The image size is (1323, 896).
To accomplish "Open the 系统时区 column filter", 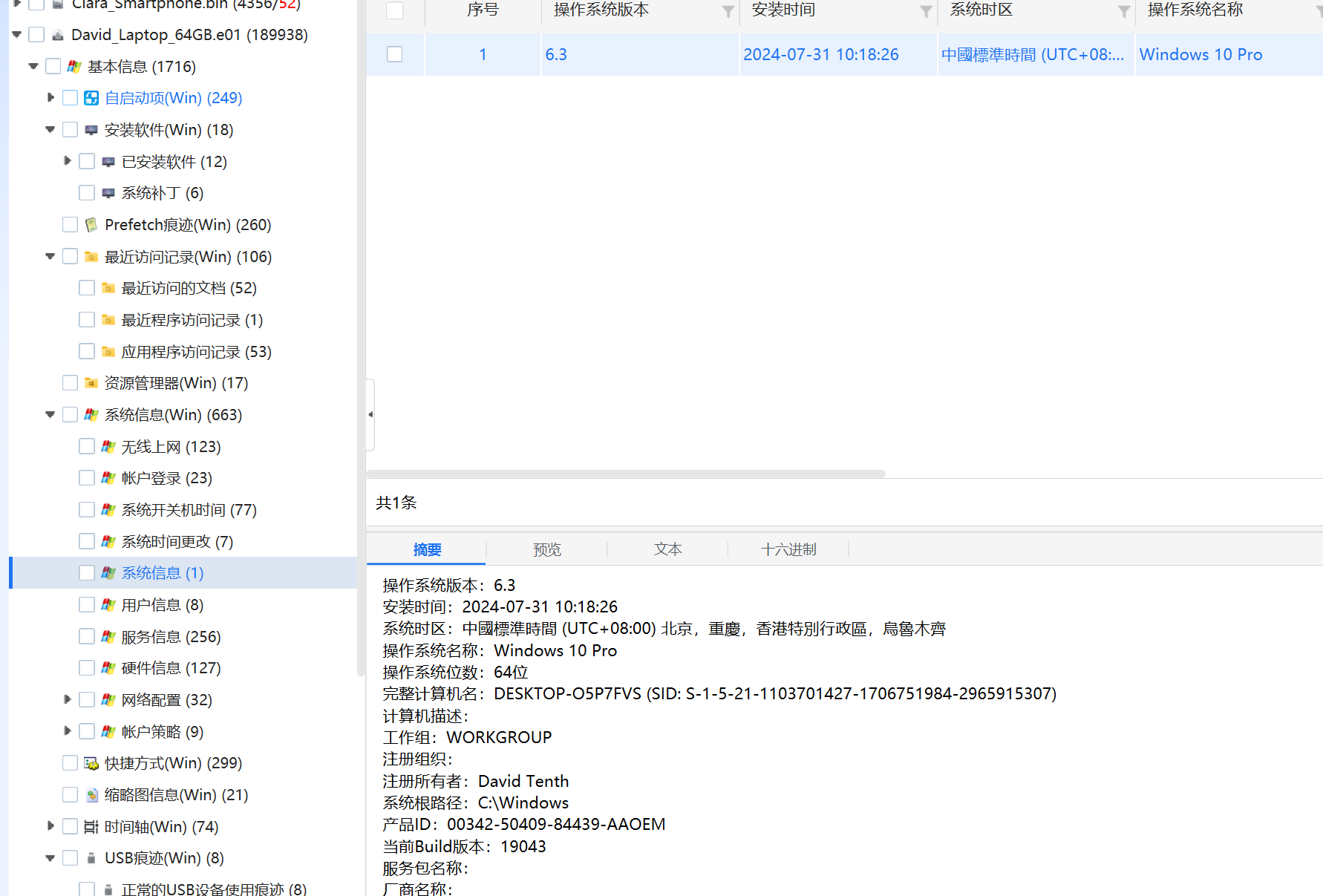I will [1125, 11].
